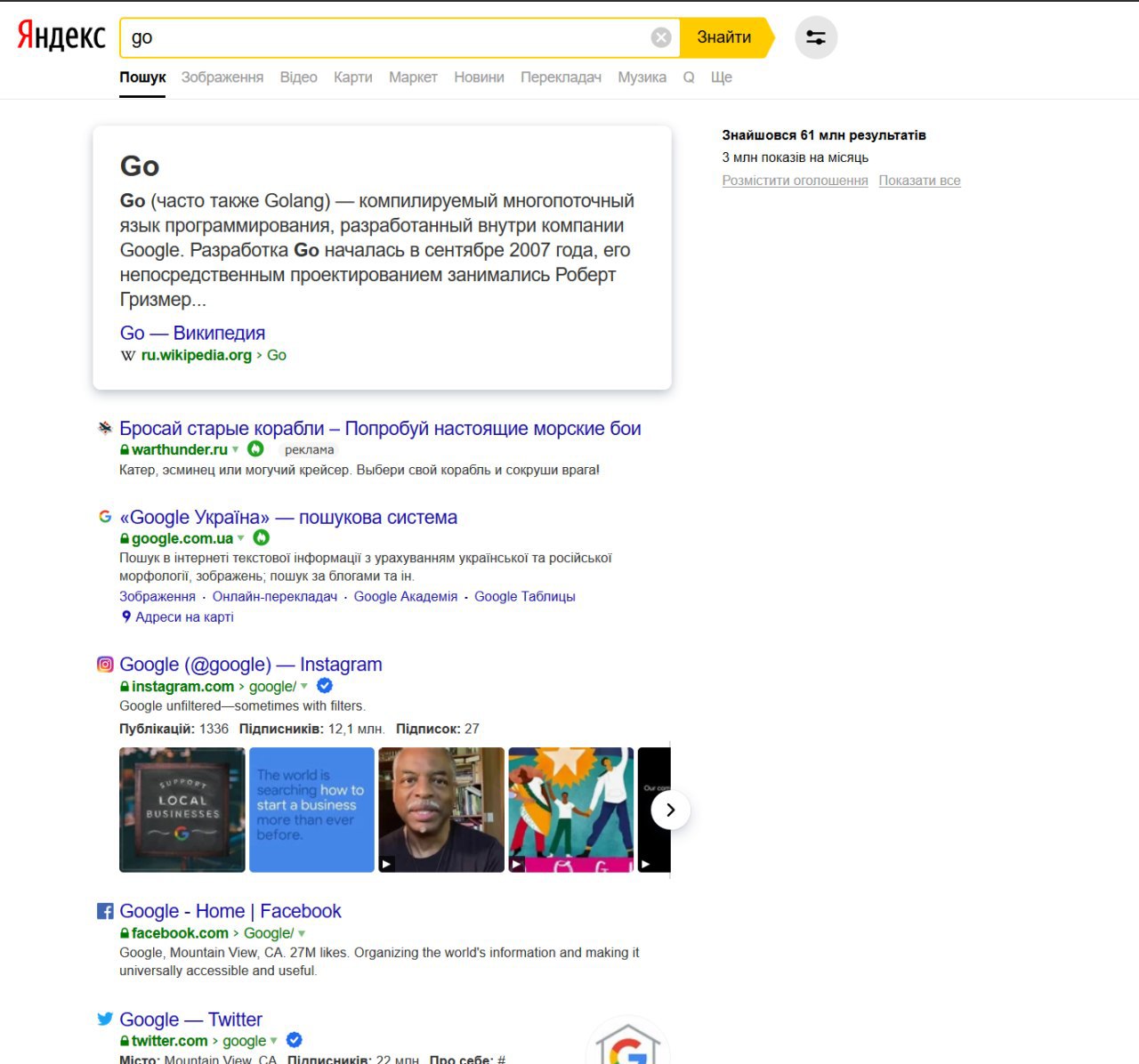Click the War Thunder favicon

pos(105,429)
